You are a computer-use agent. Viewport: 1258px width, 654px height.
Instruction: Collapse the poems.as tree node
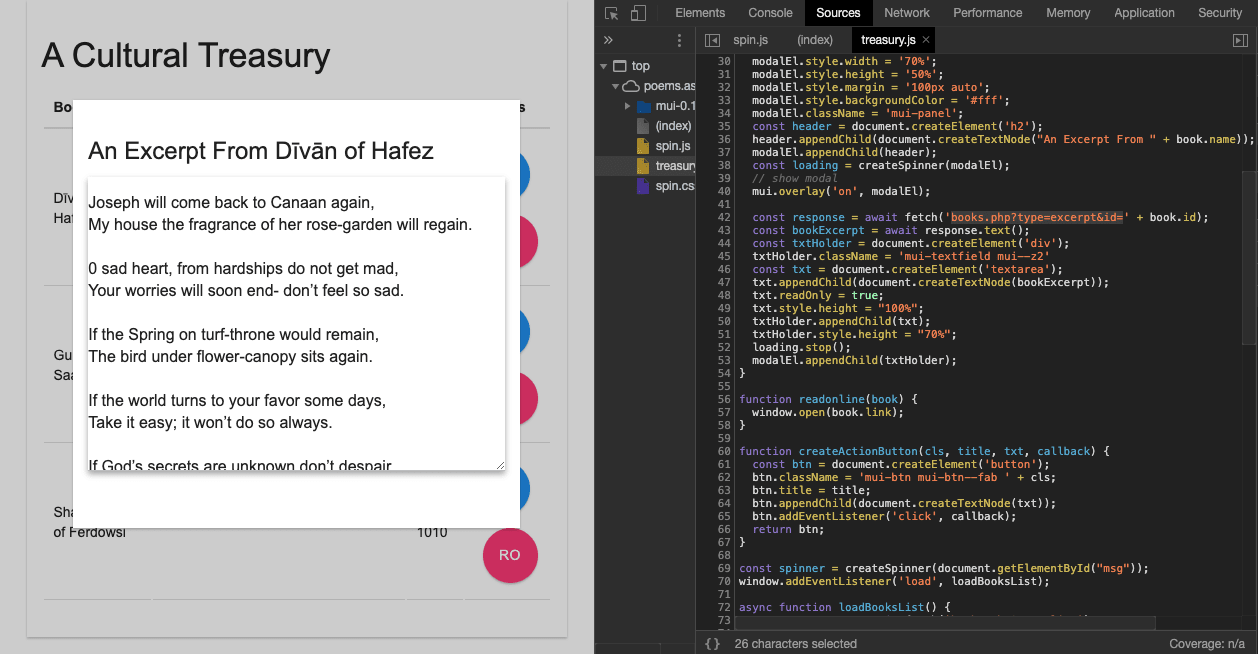click(614, 85)
